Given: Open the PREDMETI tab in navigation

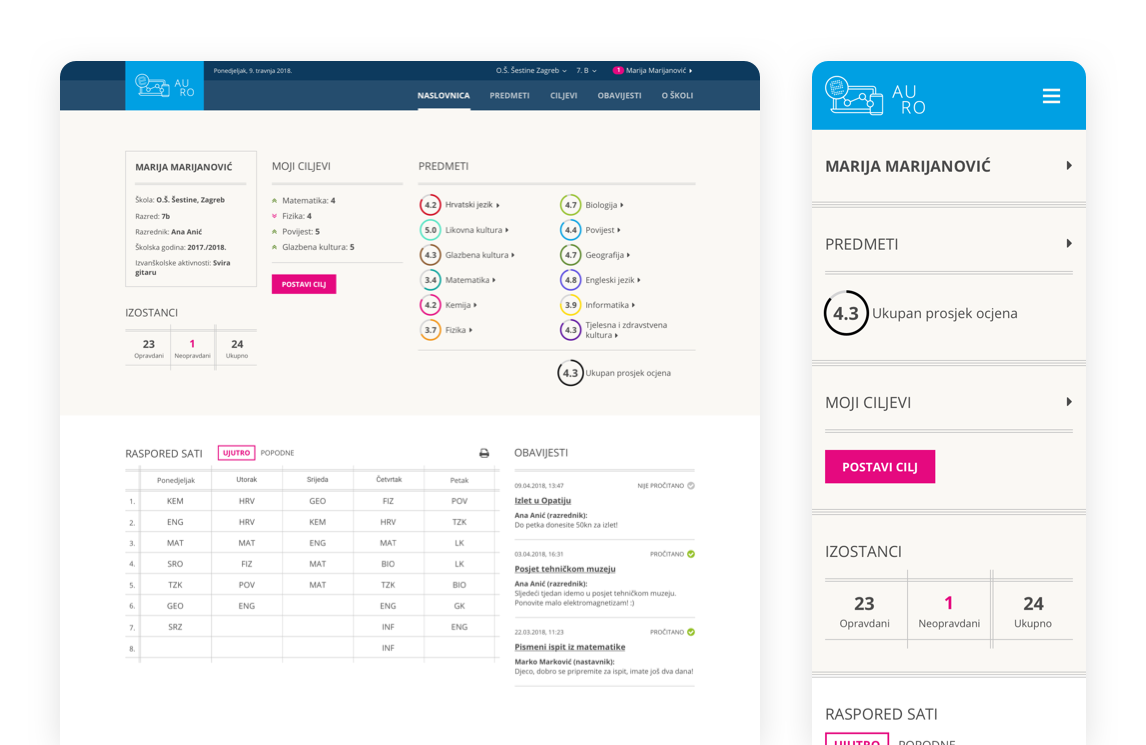Looking at the screenshot, I should click(509, 96).
